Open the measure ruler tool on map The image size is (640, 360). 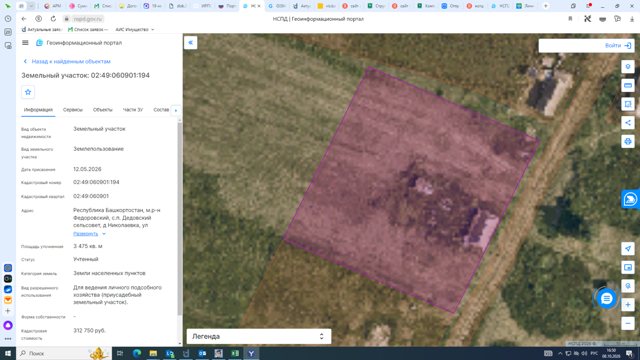[628, 85]
